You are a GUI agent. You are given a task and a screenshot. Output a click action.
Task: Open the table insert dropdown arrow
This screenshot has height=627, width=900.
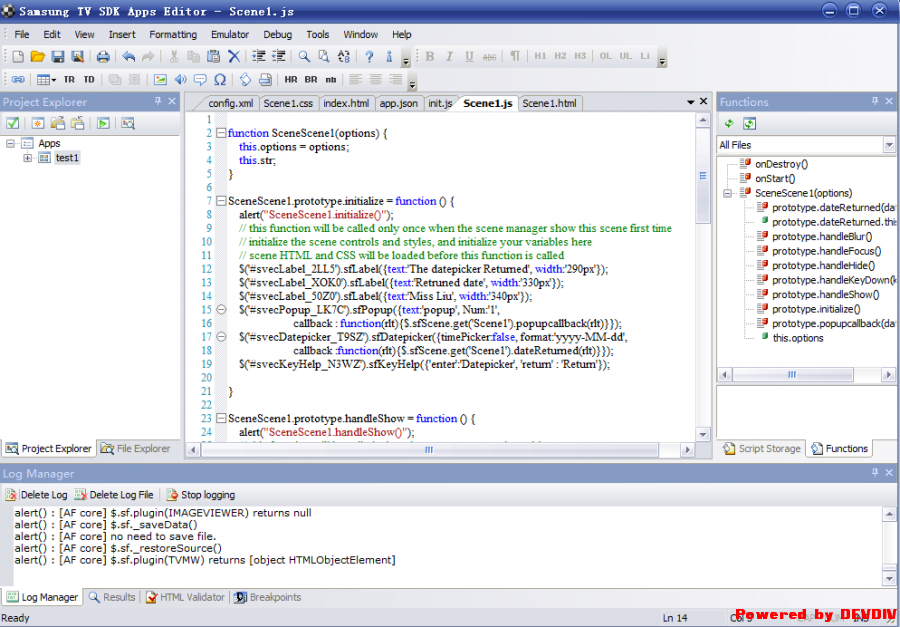54,80
